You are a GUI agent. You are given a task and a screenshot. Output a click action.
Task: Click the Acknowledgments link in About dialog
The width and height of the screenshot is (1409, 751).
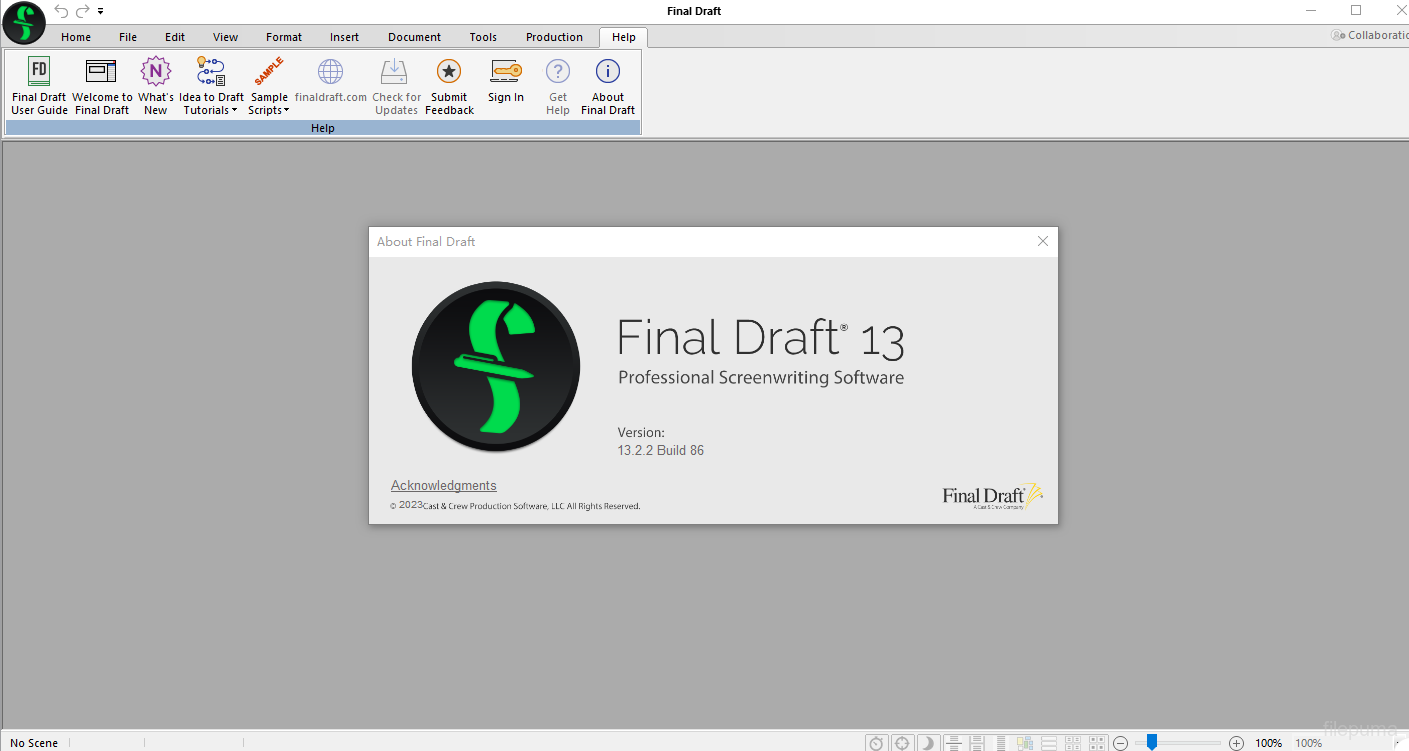click(443, 486)
